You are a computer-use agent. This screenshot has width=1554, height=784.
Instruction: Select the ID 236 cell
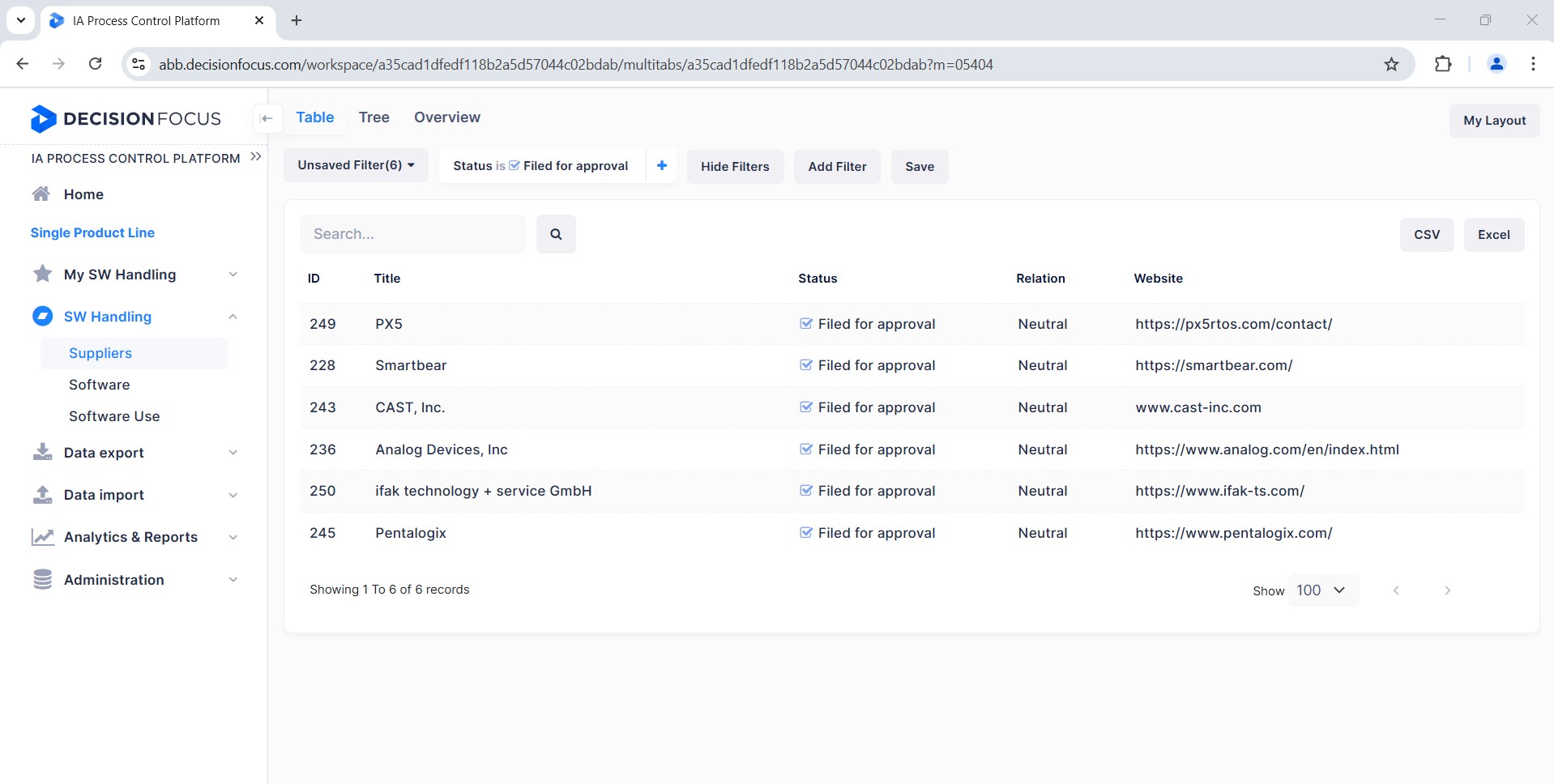click(x=322, y=450)
